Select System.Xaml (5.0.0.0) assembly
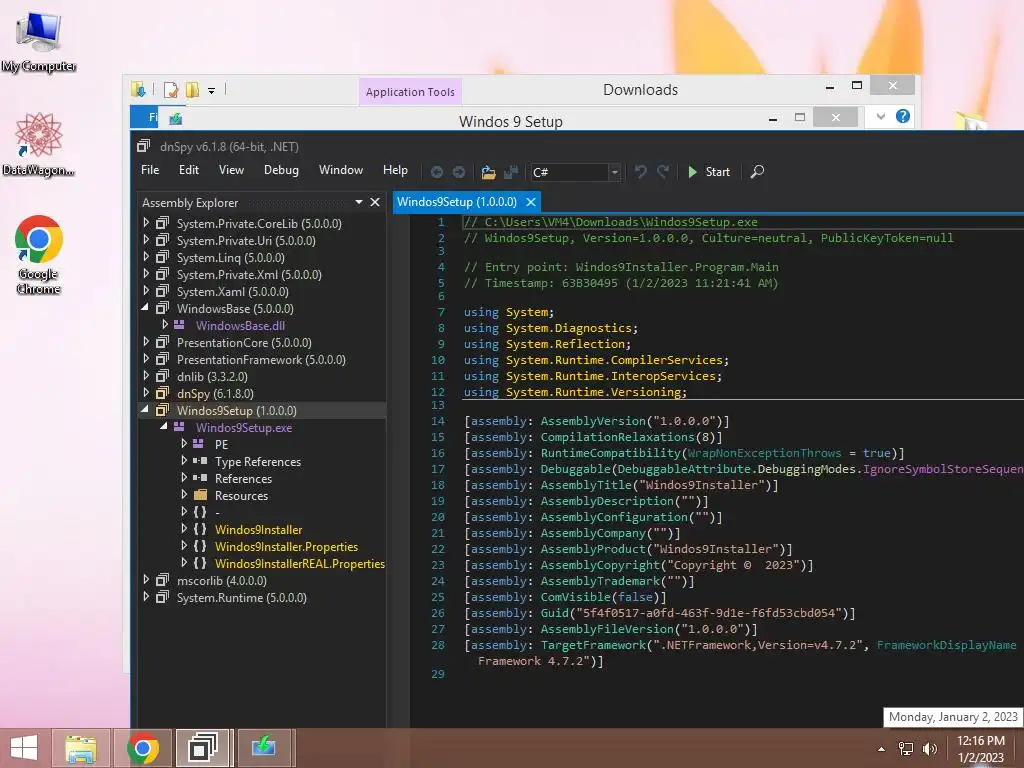This screenshot has height=768, width=1024. coord(232,292)
